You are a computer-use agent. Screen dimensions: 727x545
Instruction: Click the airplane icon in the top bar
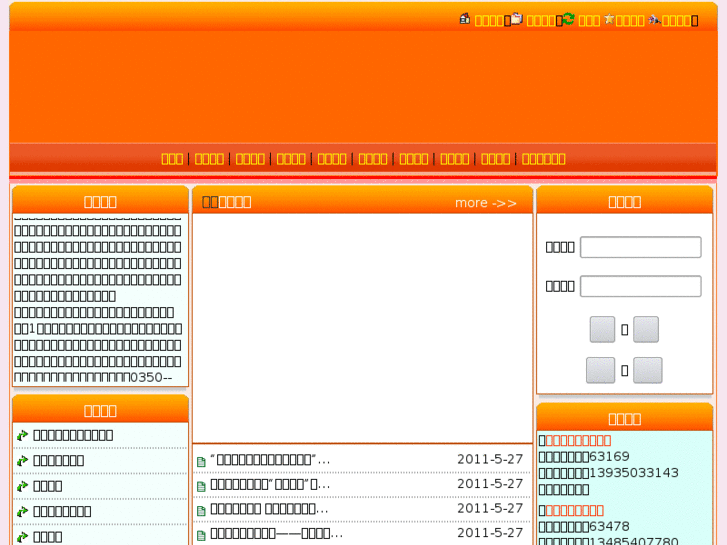click(x=654, y=19)
